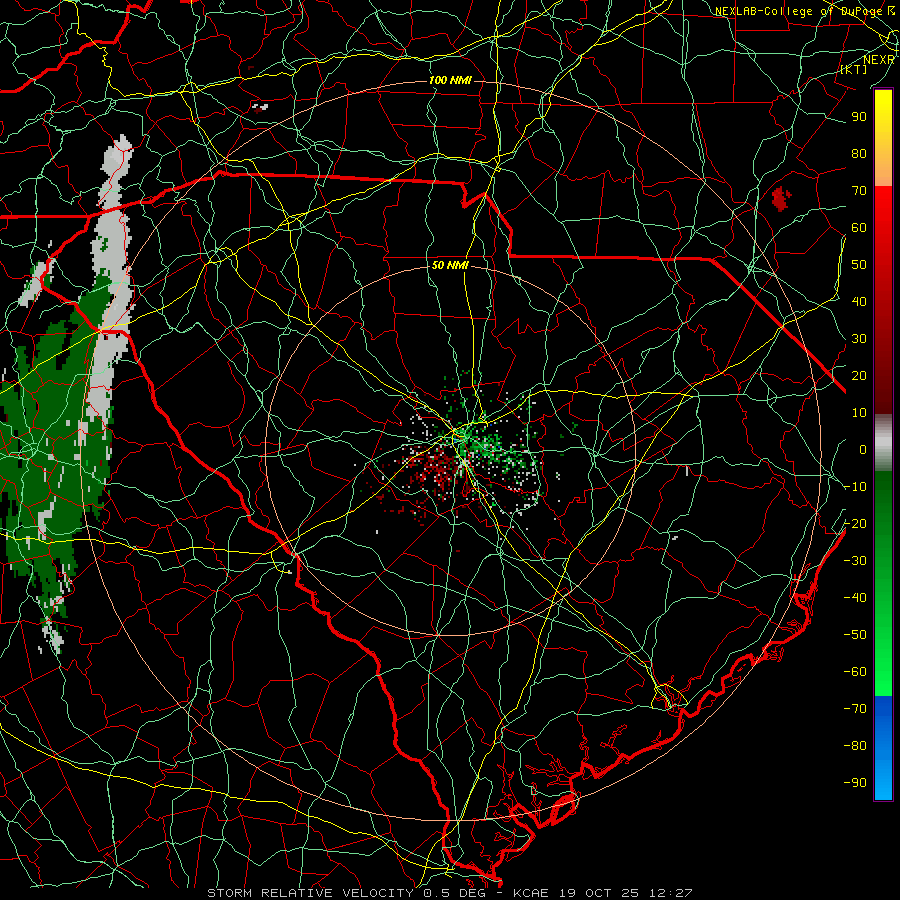Screen dimensions: 900x900
Task: Click the positive 20 value on velocity scale
Action: (x=859, y=376)
